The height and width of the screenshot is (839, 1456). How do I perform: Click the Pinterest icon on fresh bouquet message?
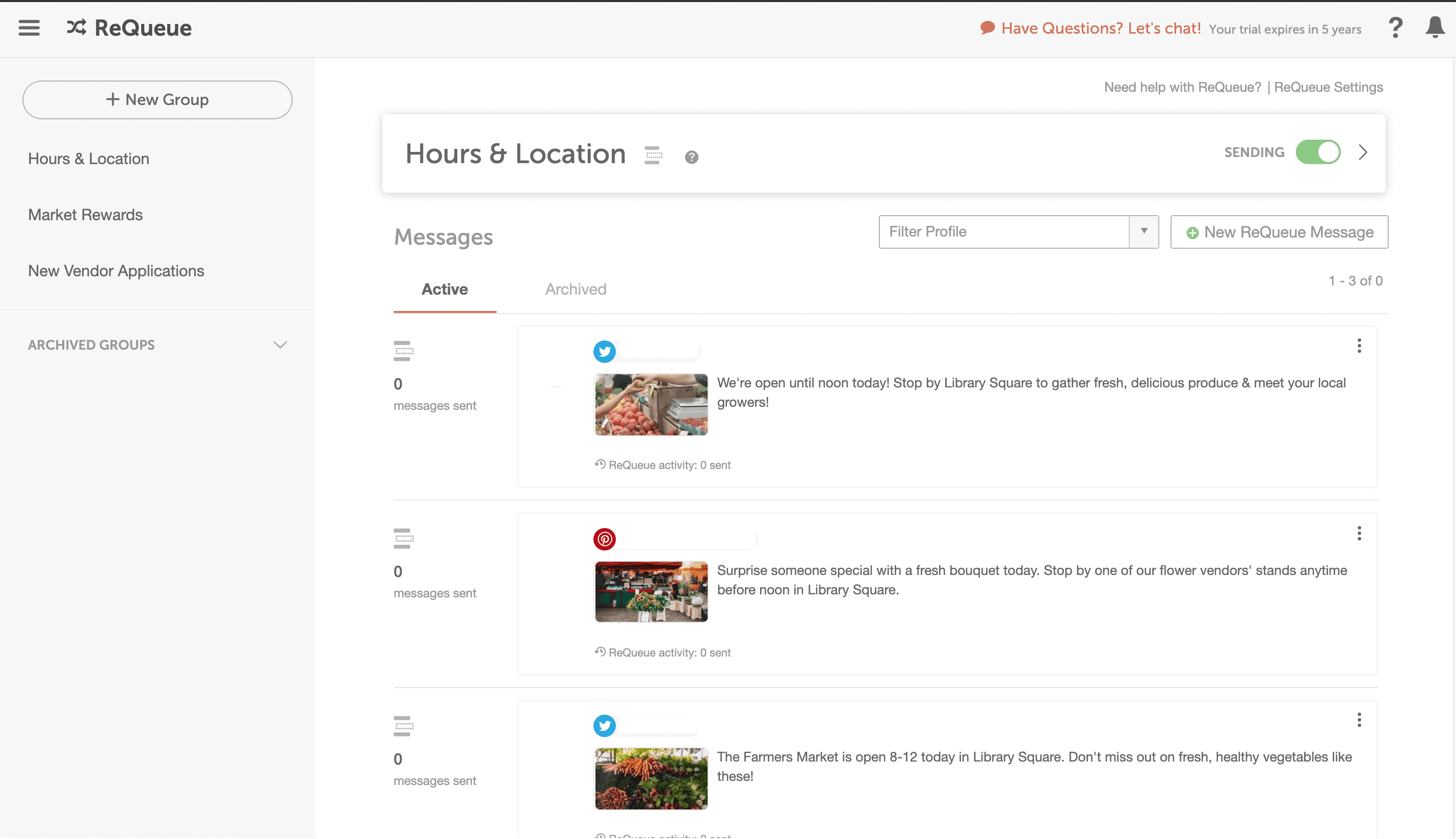click(605, 539)
